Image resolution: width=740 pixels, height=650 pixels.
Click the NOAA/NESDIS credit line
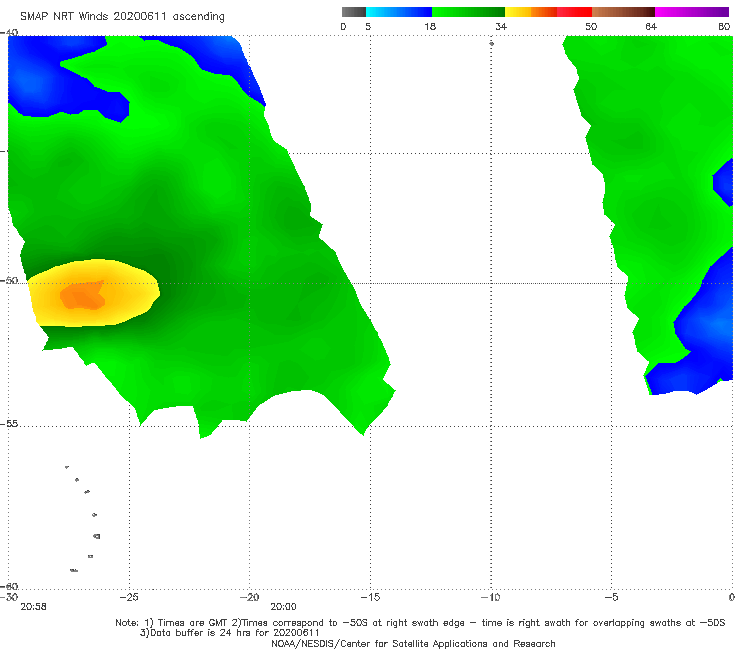pyautogui.click(x=413, y=643)
